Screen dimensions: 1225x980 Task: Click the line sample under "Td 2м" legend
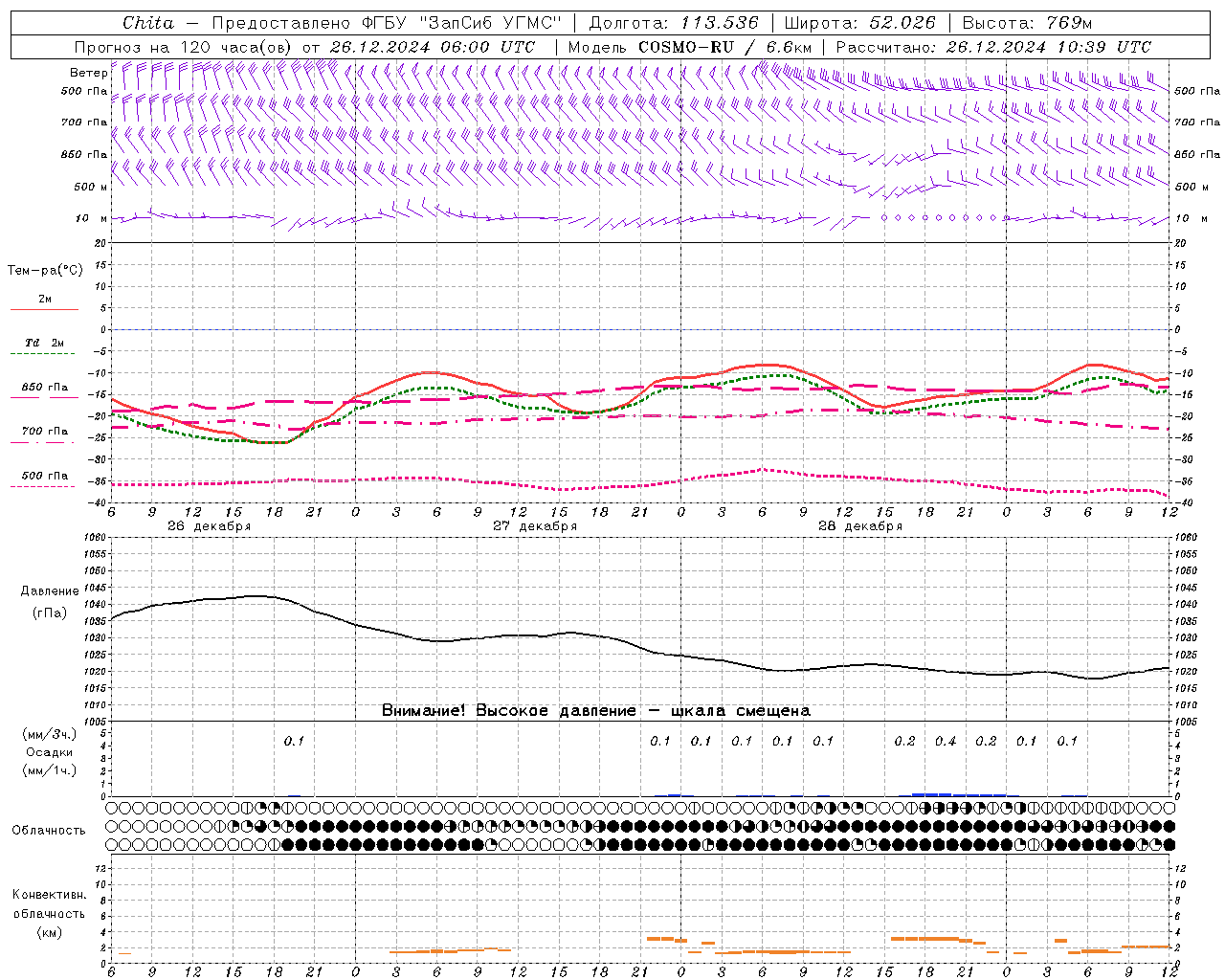coord(42,355)
